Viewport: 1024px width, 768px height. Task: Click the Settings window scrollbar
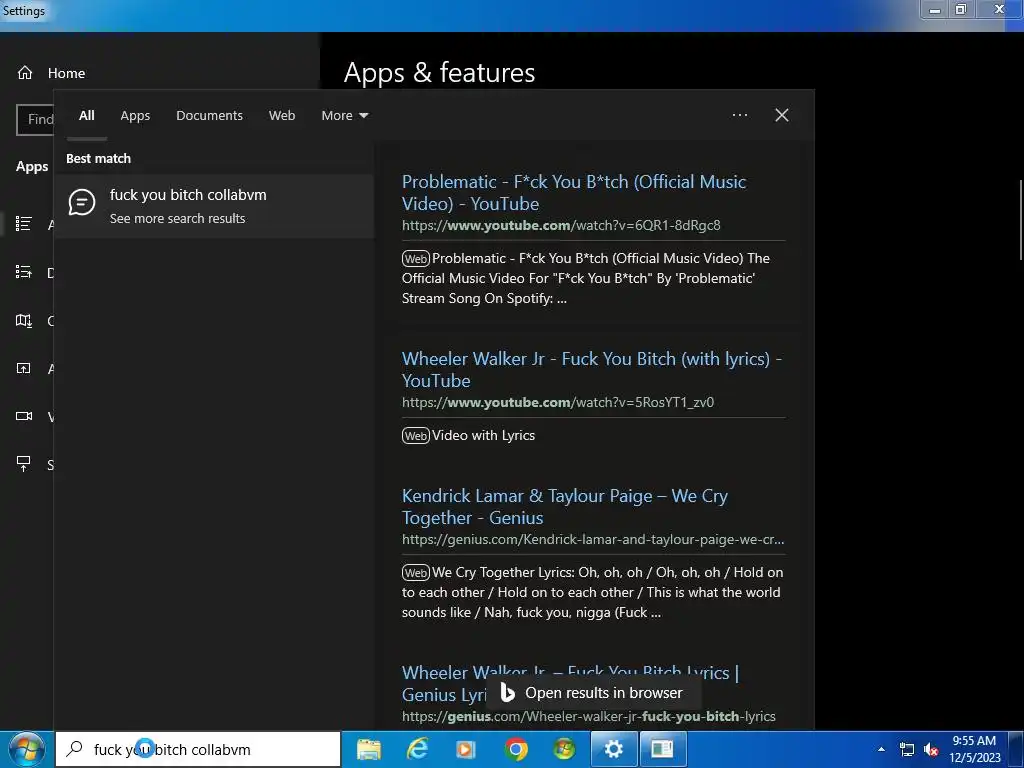coord(1019,220)
